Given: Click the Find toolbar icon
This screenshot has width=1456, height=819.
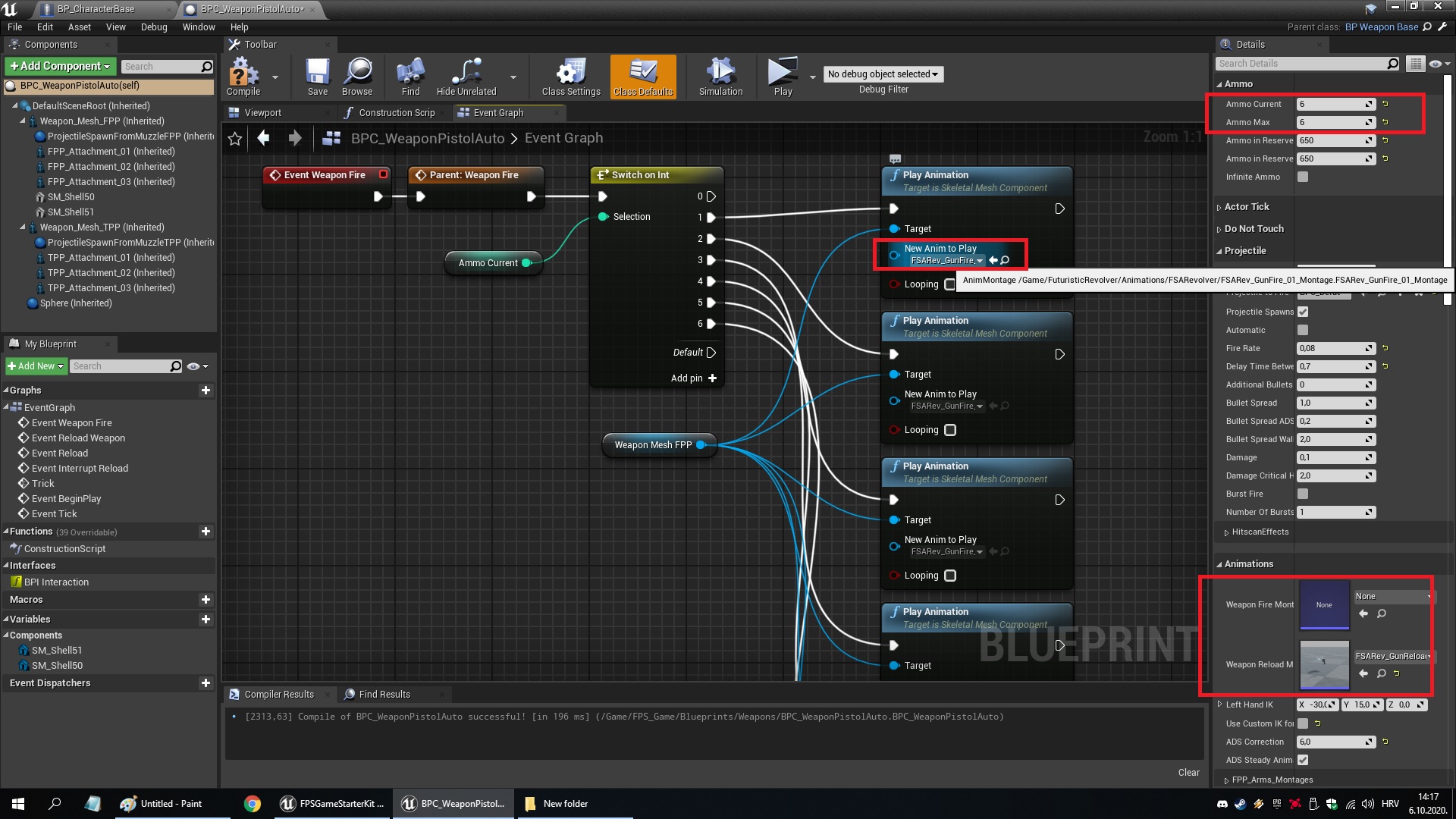Looking at the screenshot, I should (x=410, y=76).
